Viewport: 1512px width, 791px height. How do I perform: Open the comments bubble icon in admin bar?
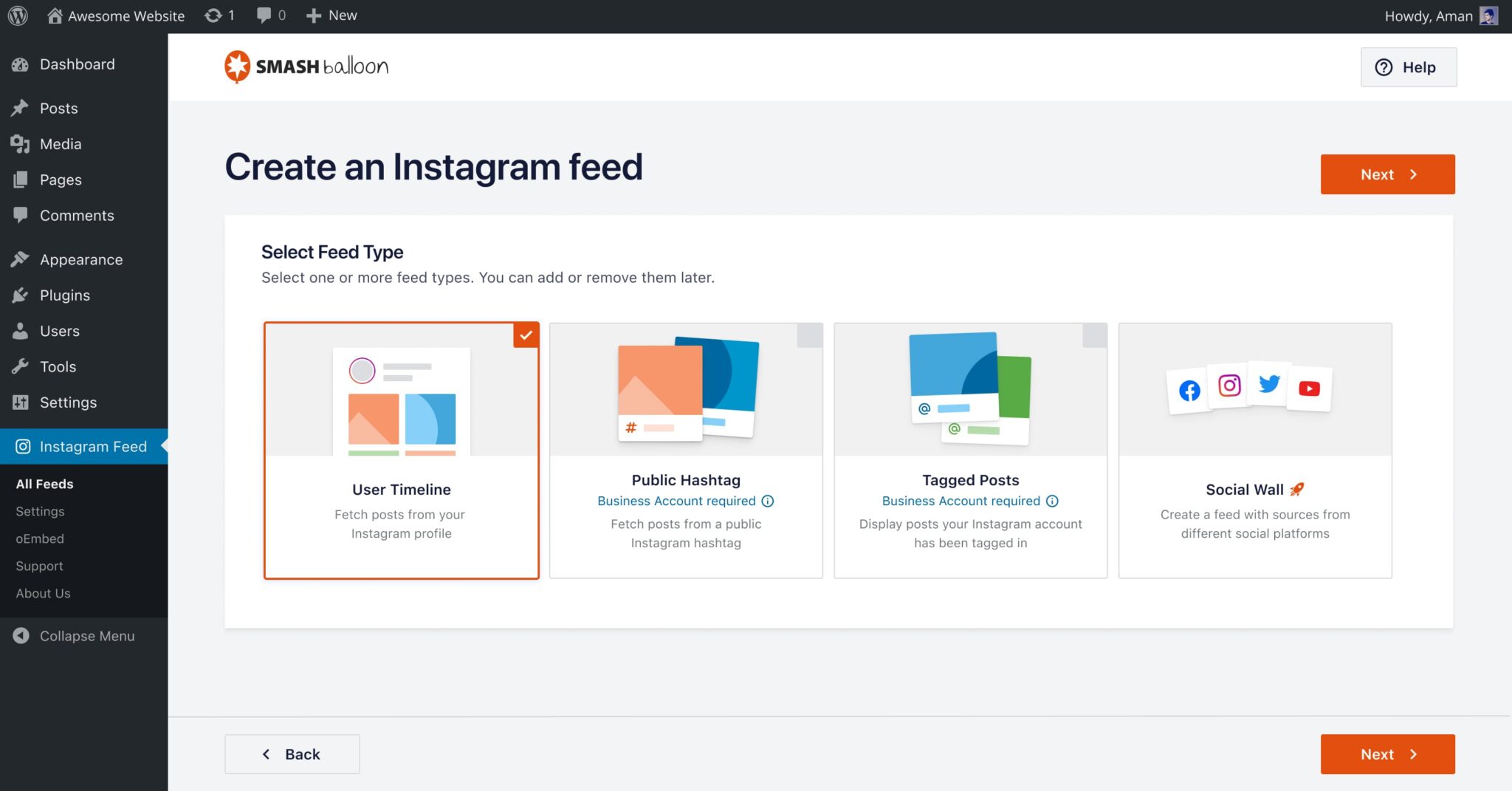[x=264, y=16]
